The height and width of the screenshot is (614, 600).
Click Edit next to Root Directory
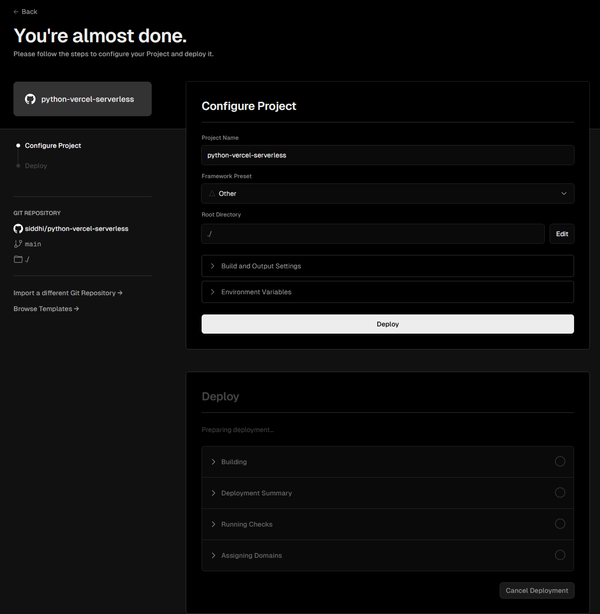(562, 234)
